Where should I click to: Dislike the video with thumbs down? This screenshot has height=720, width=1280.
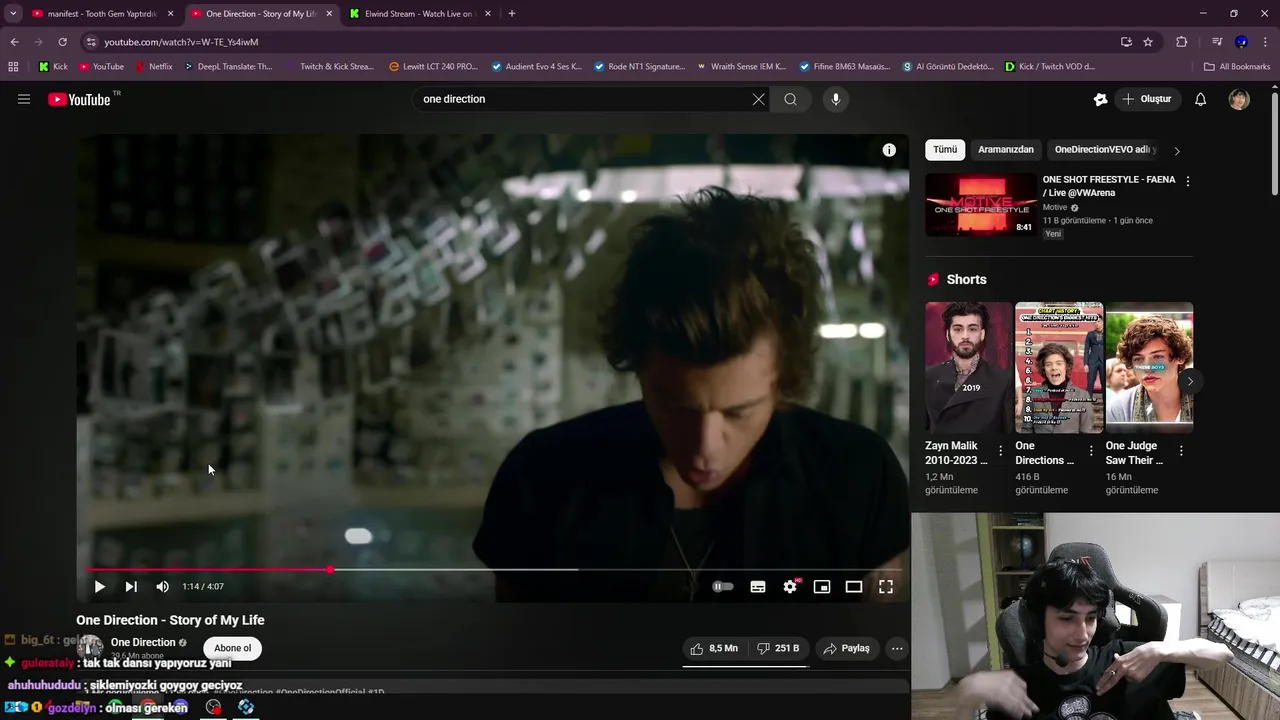point(778,648)
